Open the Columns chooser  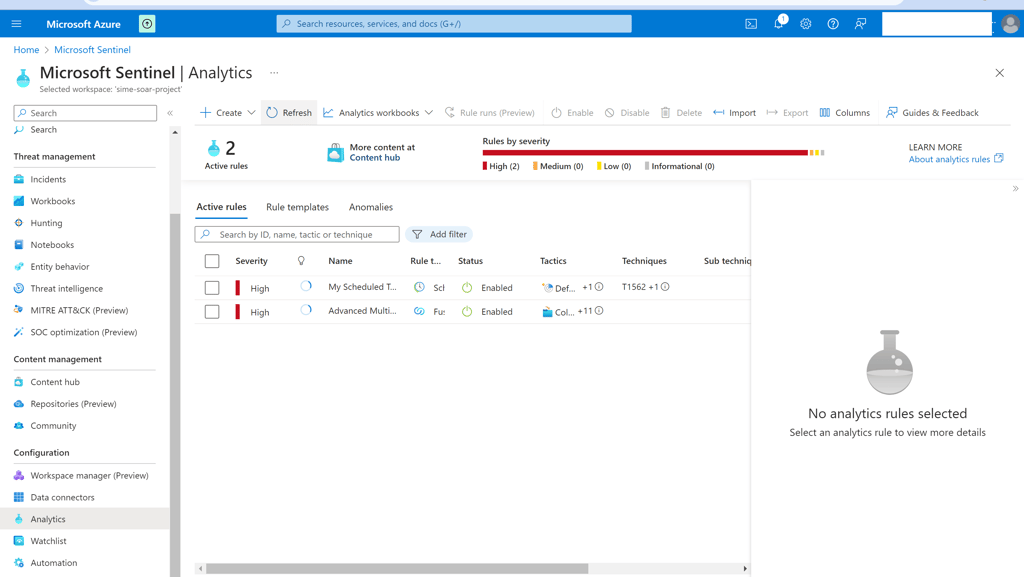click(844, 113)
